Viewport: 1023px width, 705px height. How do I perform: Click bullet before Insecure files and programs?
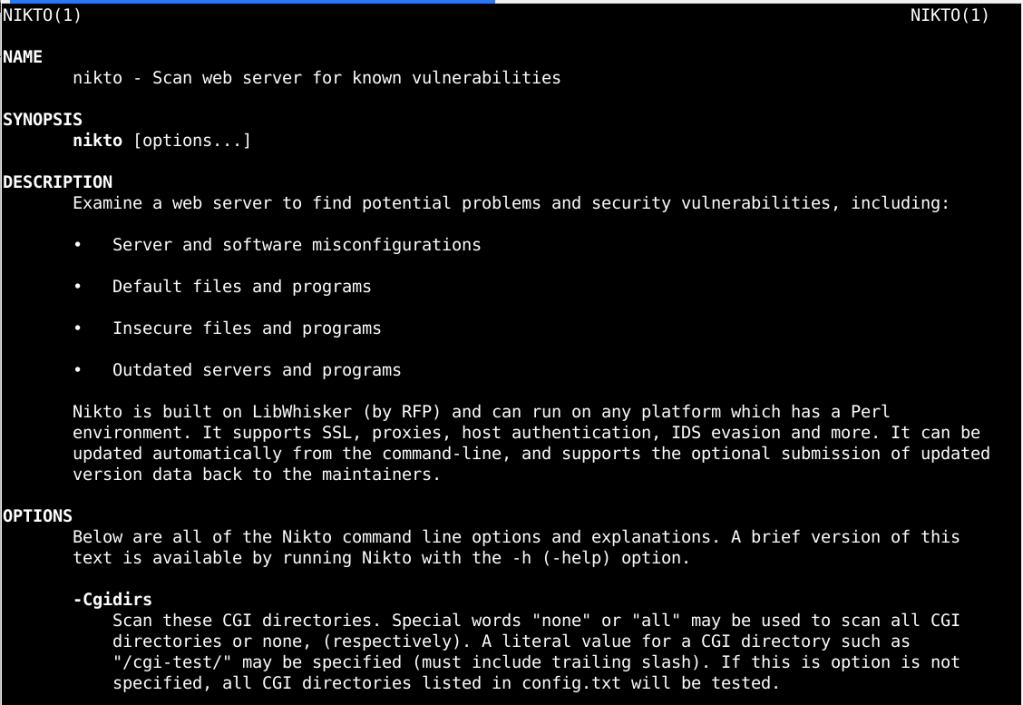(78, 328)
